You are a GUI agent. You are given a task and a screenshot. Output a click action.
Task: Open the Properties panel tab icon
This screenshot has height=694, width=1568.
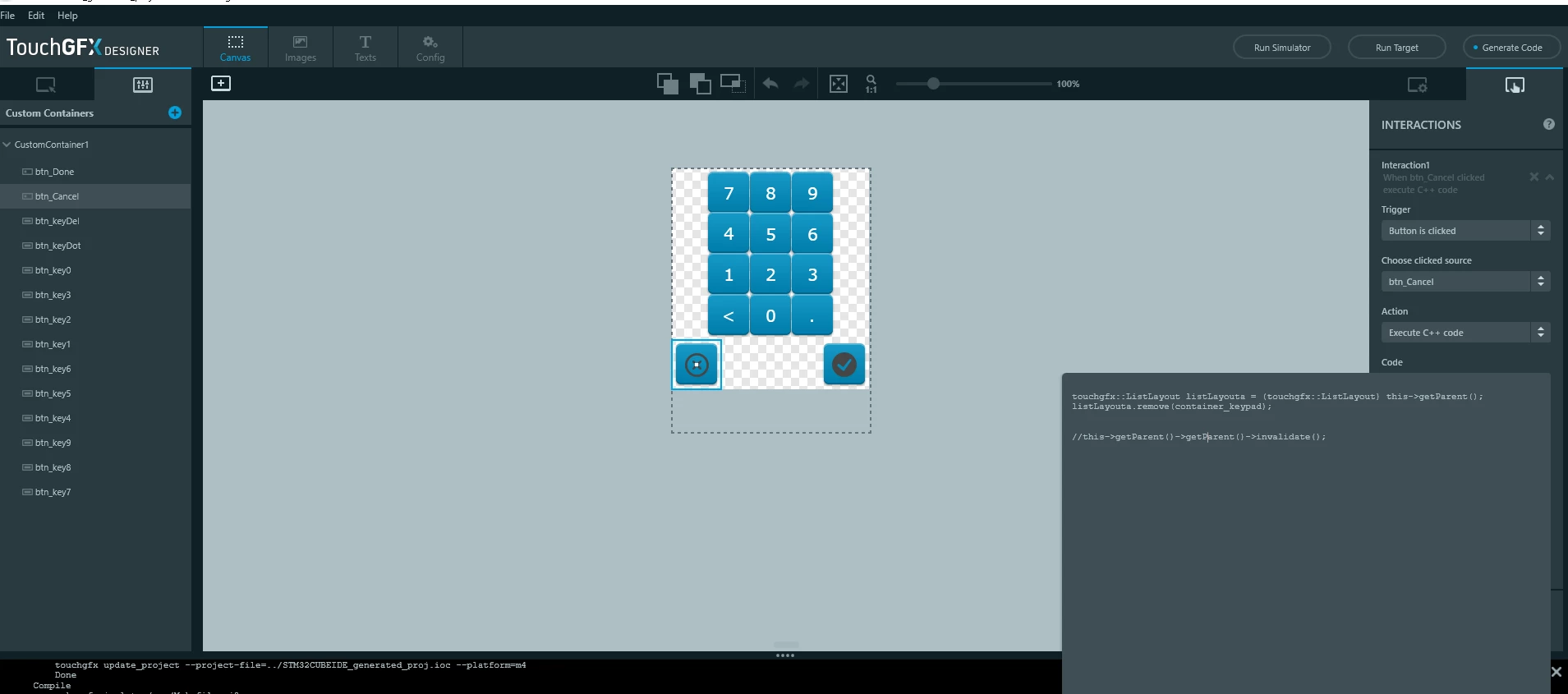(x=1418, y=85)
